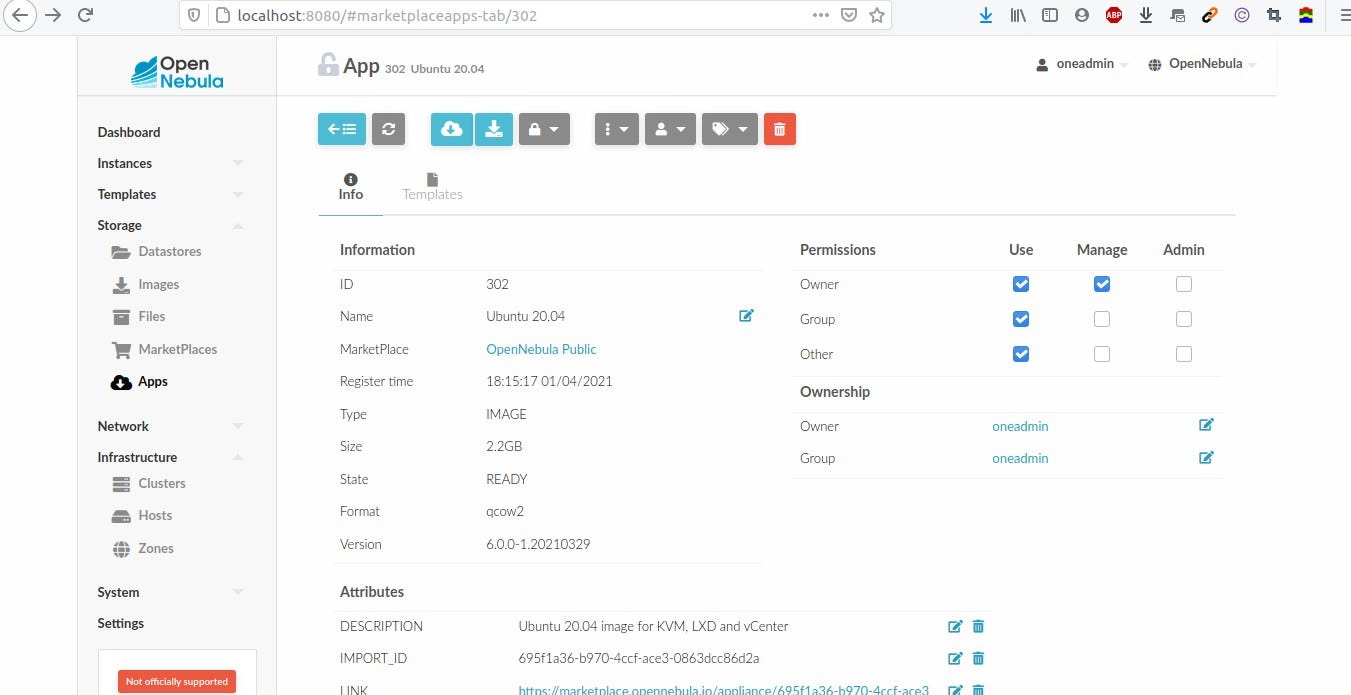Enable Group Admin permission checkbox

(1184, 319)
